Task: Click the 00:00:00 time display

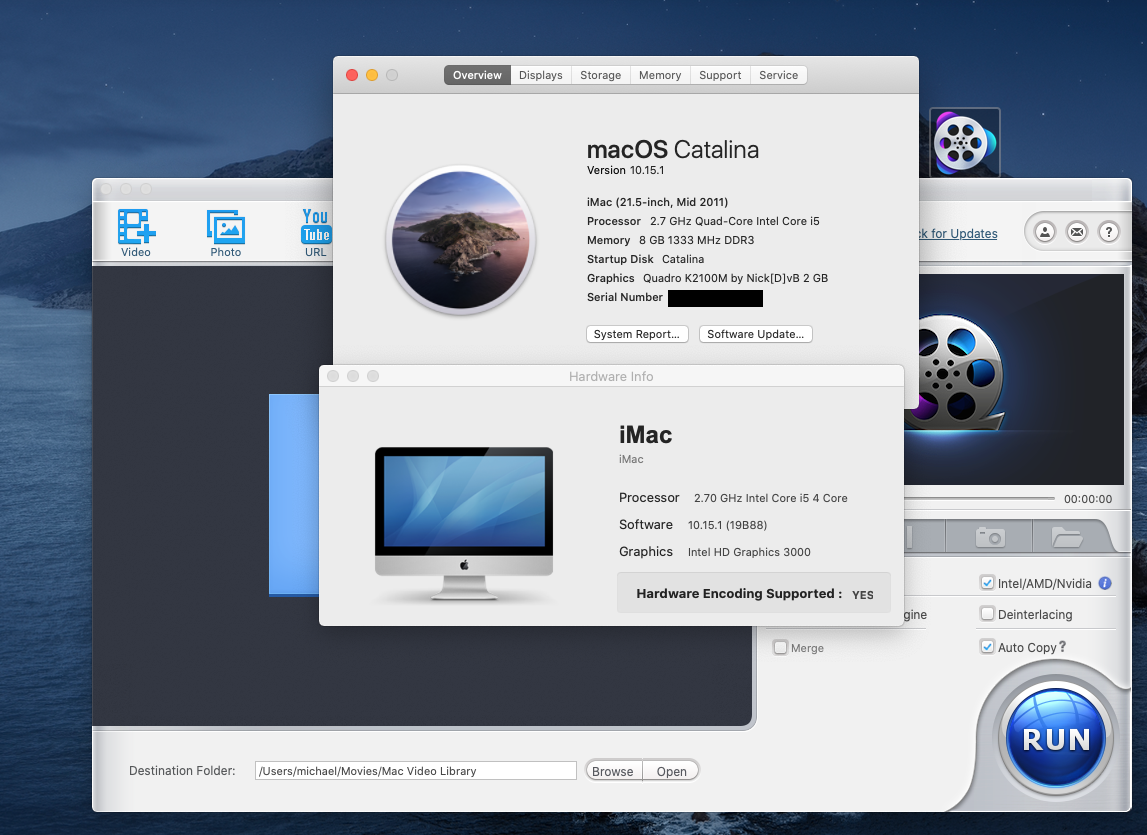Action: 1088,499
